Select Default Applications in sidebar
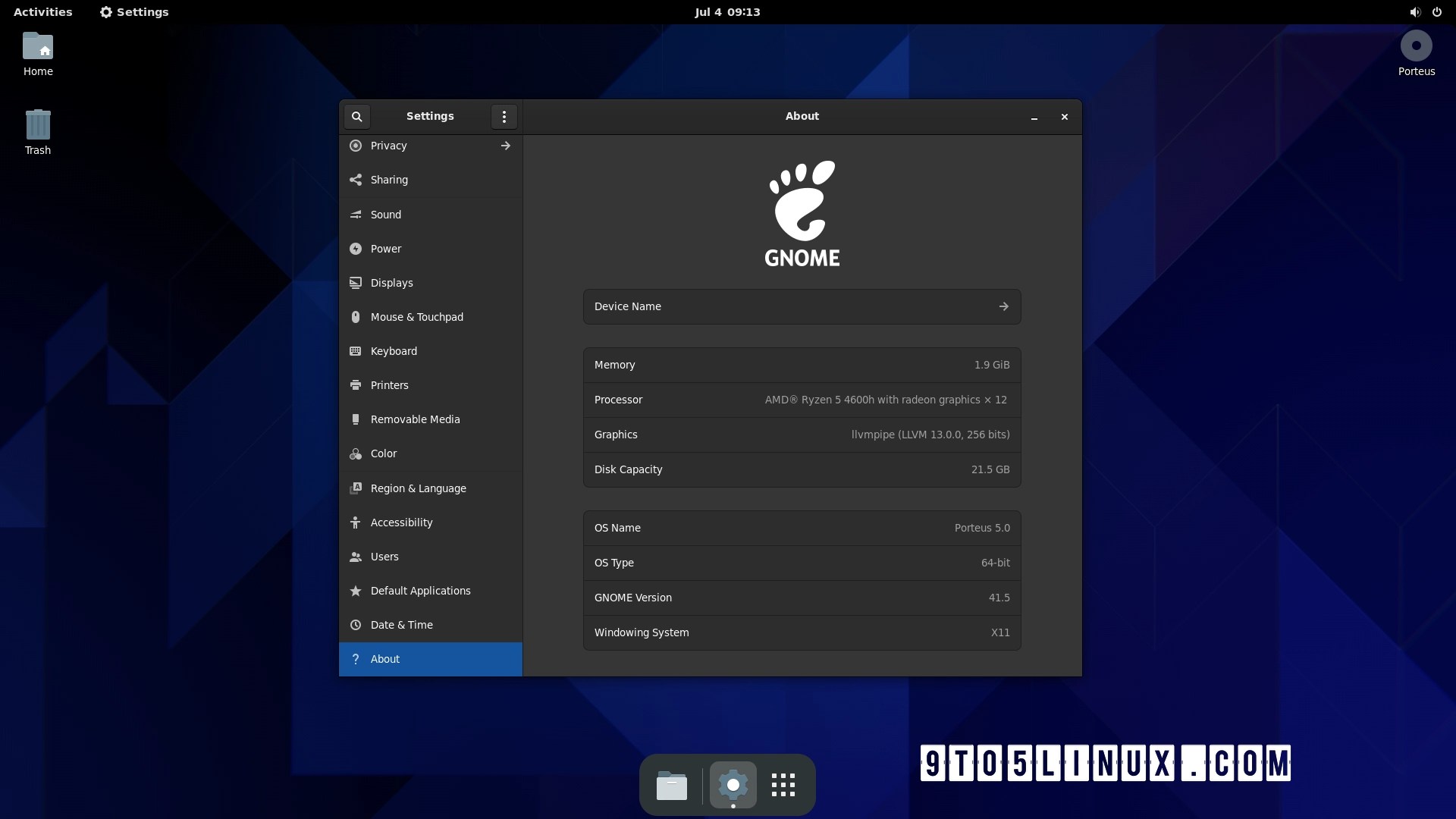Image resolution: width=1456 pixels, height=819 pixels. [420, 591]
